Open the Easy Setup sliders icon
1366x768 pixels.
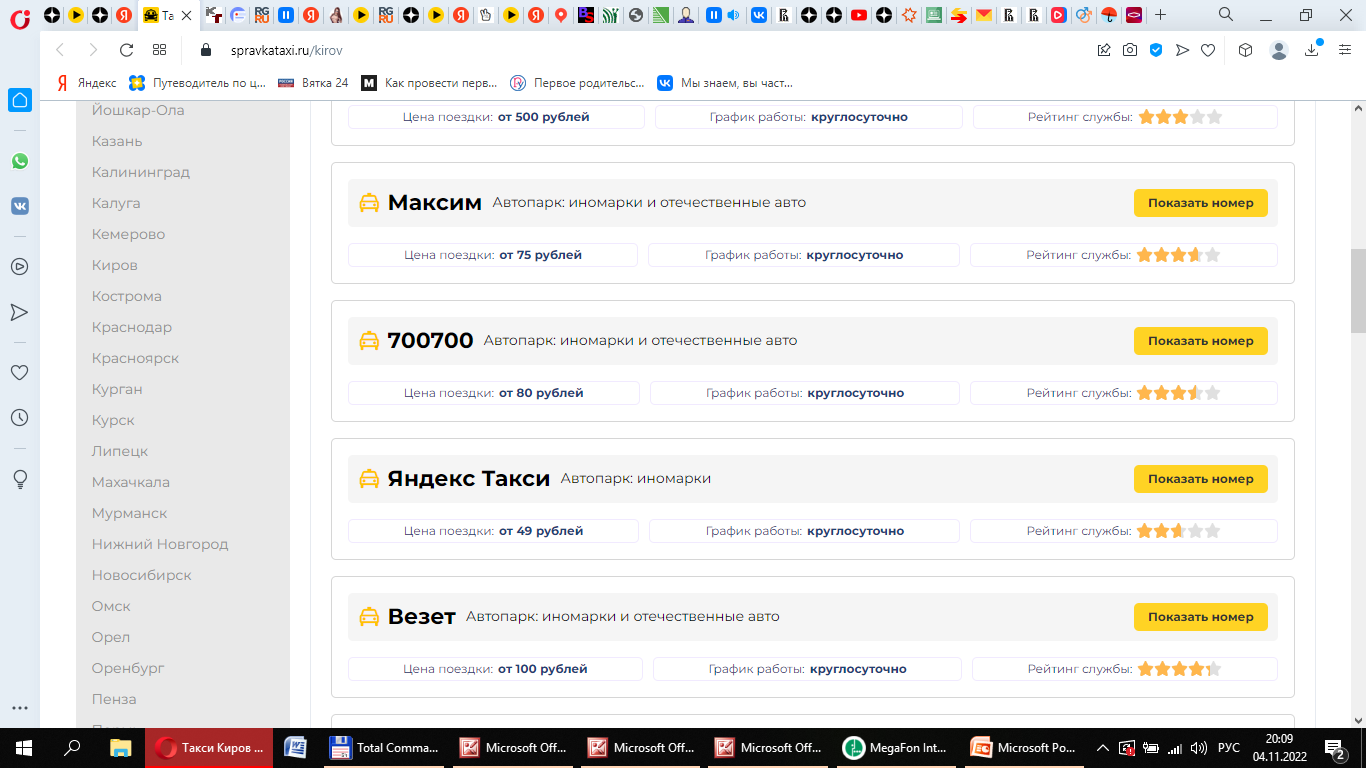(x=1345, y=50)
